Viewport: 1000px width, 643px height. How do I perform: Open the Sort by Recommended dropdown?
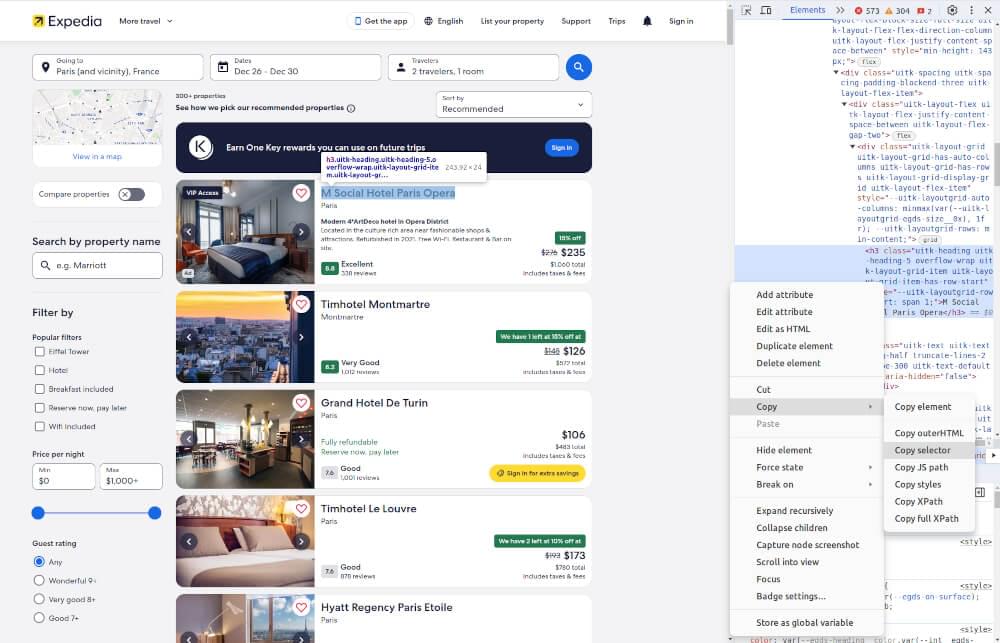tap(513, 106)
